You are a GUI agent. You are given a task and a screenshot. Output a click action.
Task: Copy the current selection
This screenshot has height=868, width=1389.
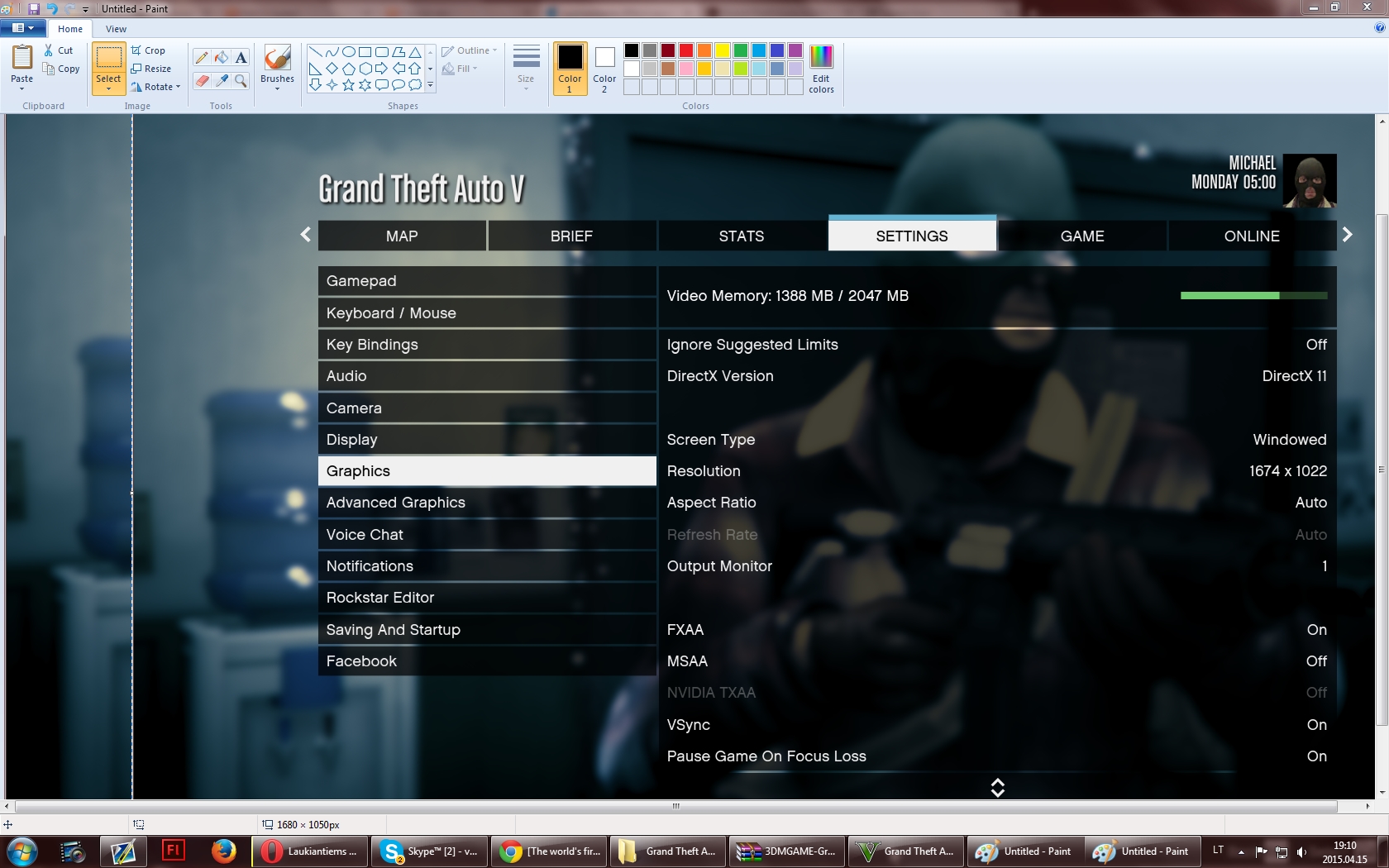tap(62, 69)
